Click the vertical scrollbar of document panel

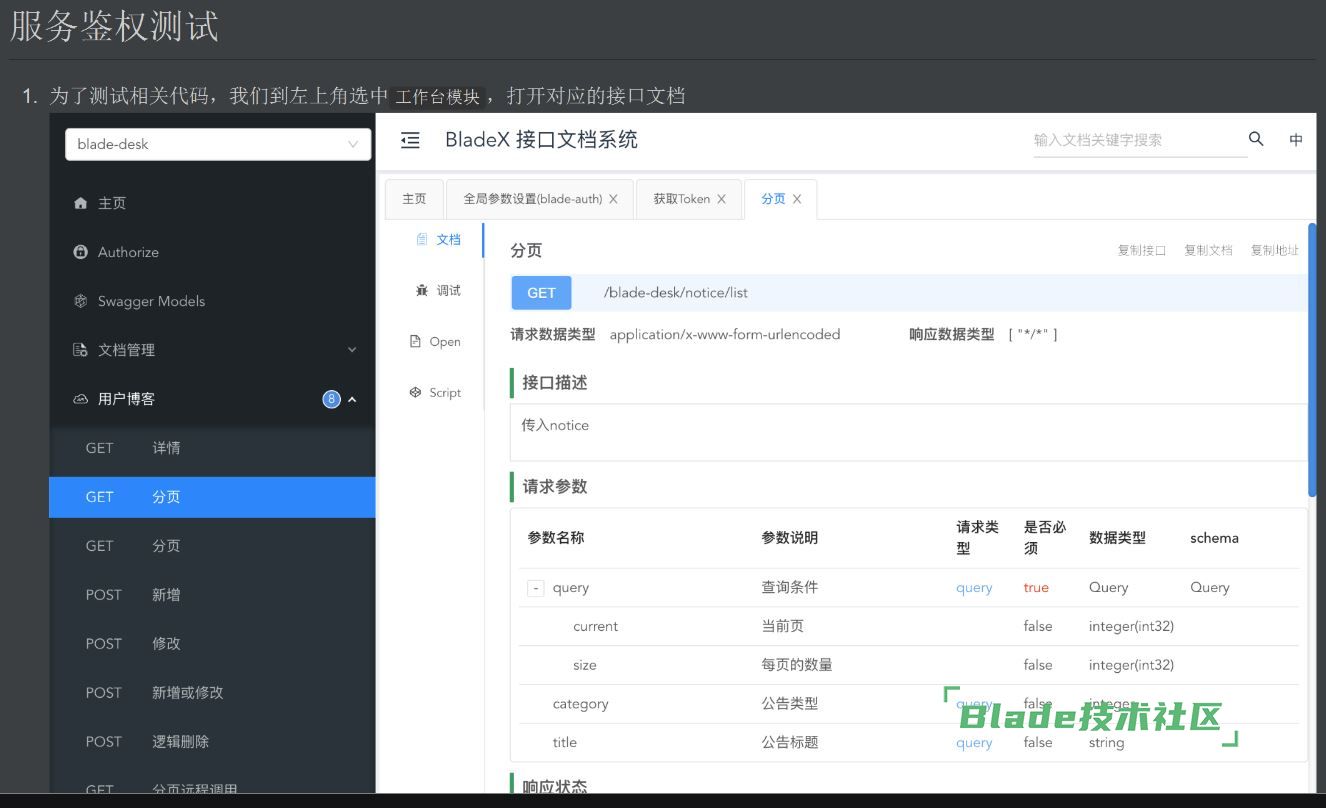1312,360
